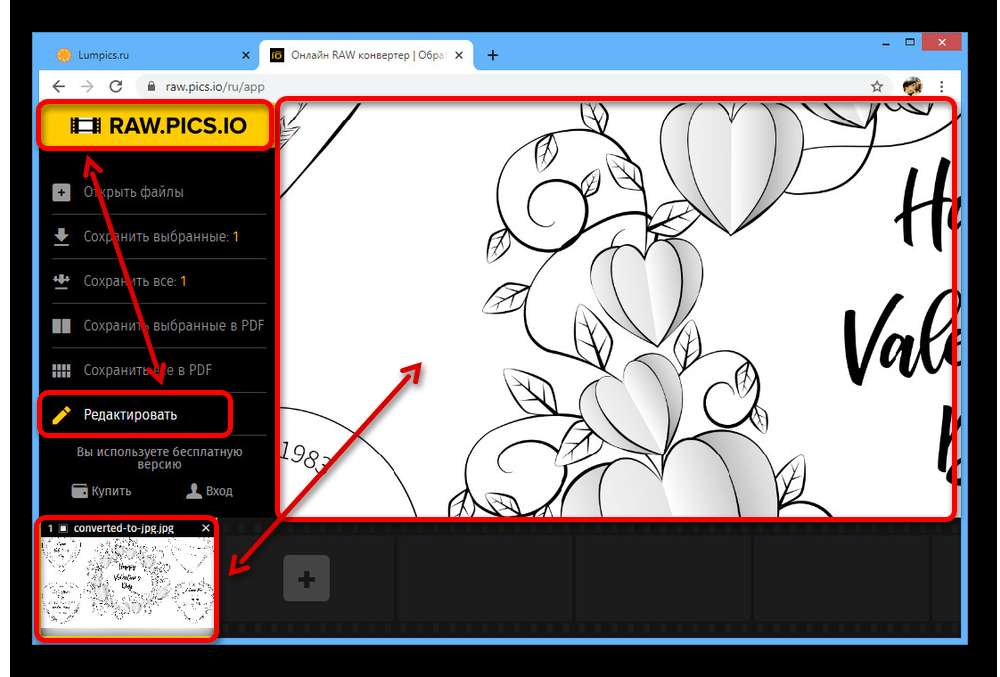Image resolution: width=1000 pixels, height=677 pixels.
Task: Click the two-page PDF icon
Action: [61, 326]
